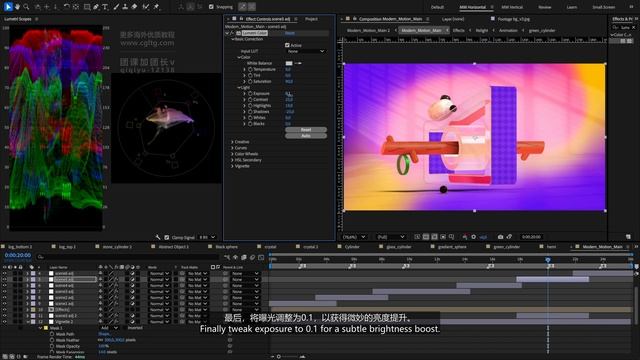Click the Exposure stopwatch icon
640x360 pixels.
coord(250,93)
